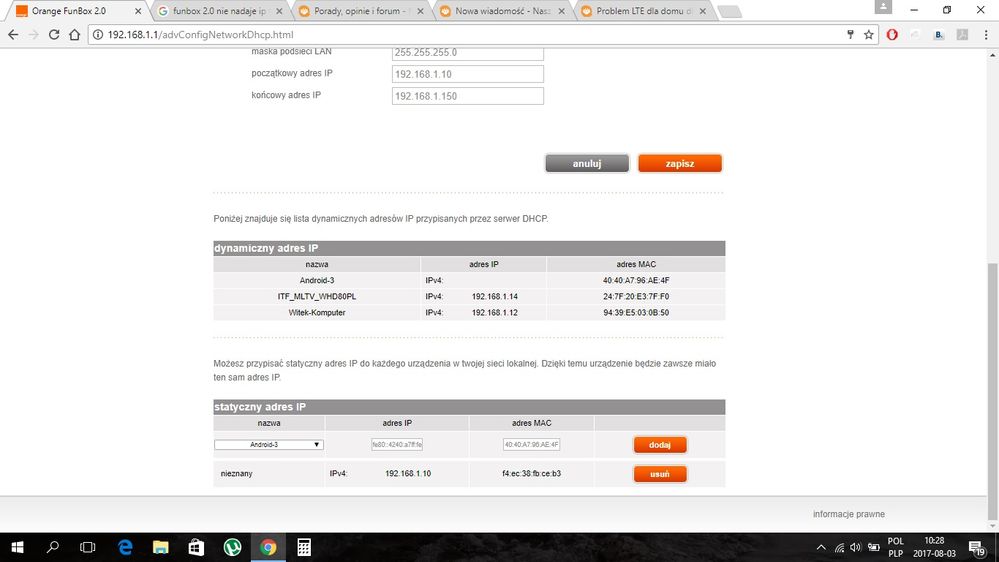Click static MAC address input 40:40:A7:96:AE:4F
The image size is (999, 562).
(x=531, y=445)
